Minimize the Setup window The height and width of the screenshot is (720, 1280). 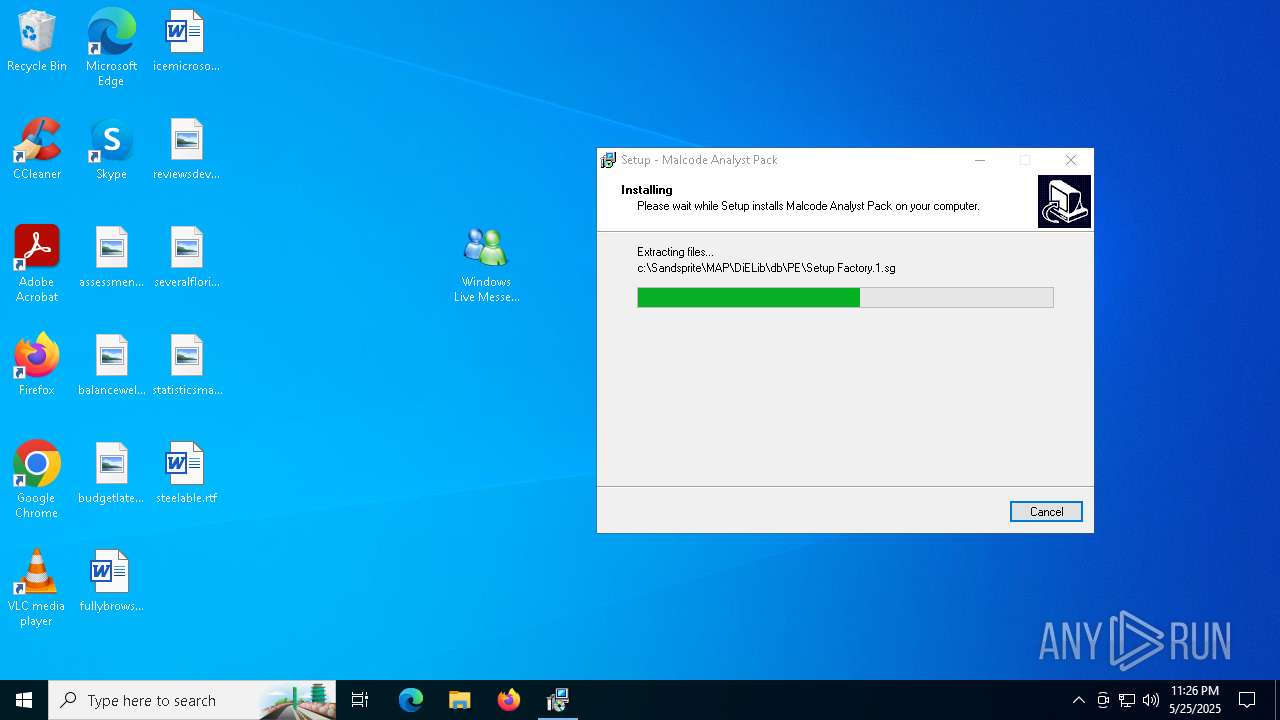(980, 160)
